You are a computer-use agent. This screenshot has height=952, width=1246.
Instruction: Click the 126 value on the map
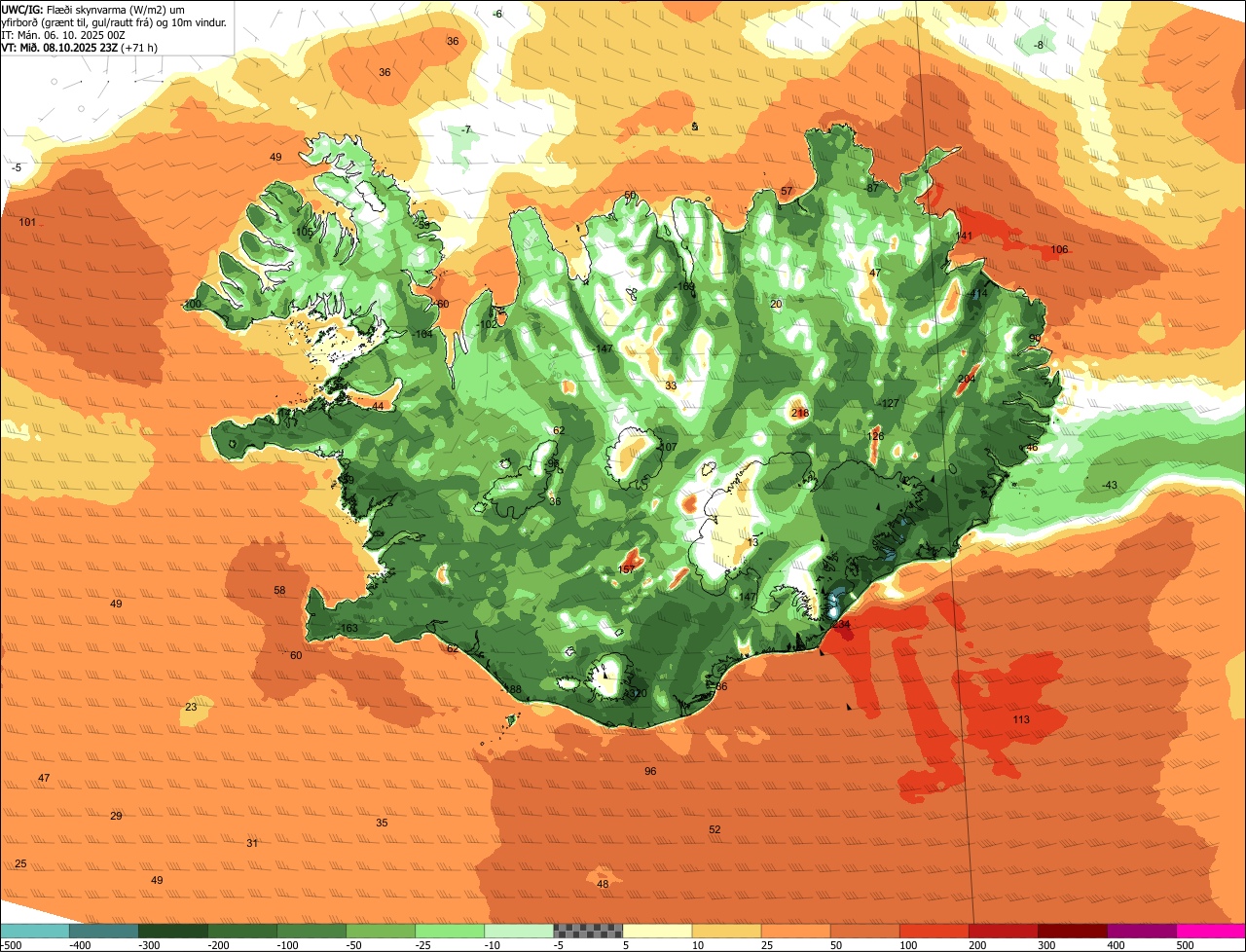tap(875, 437)
